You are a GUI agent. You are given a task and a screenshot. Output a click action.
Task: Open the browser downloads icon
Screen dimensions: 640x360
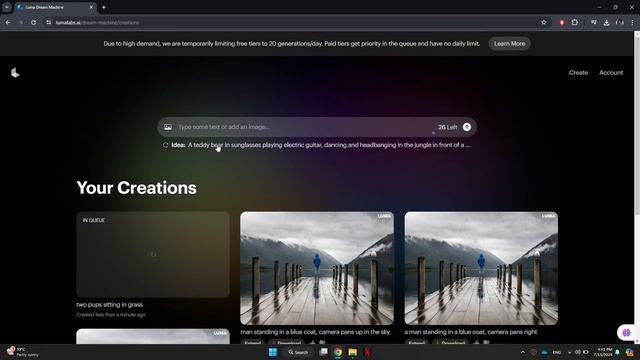coord(607,22)
